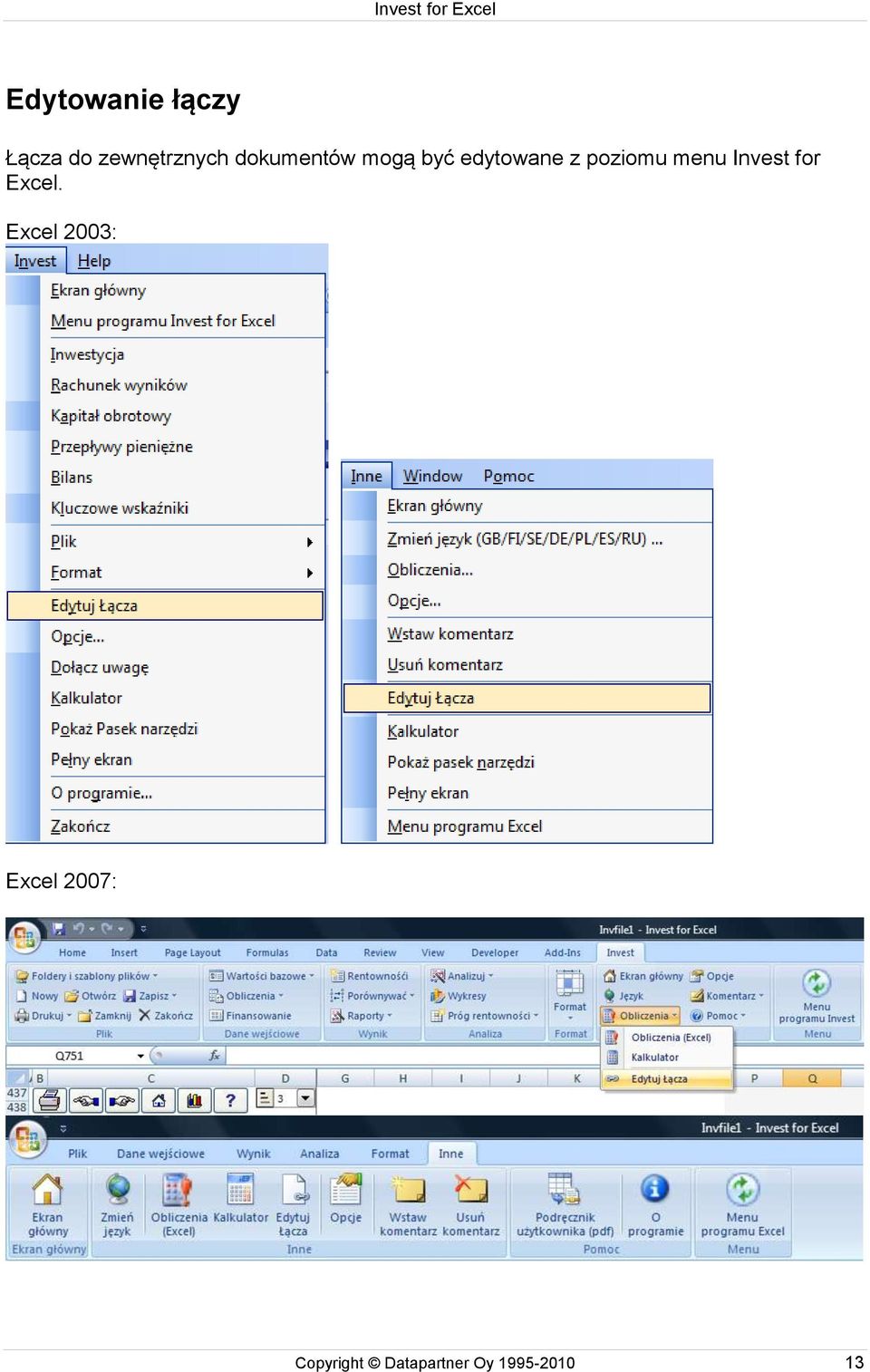This screenshot has width=870, height=1372.
Task: Open the highlighted Obliczenia dropdown on the Invest tab
Action: (x=641, y=1016)
